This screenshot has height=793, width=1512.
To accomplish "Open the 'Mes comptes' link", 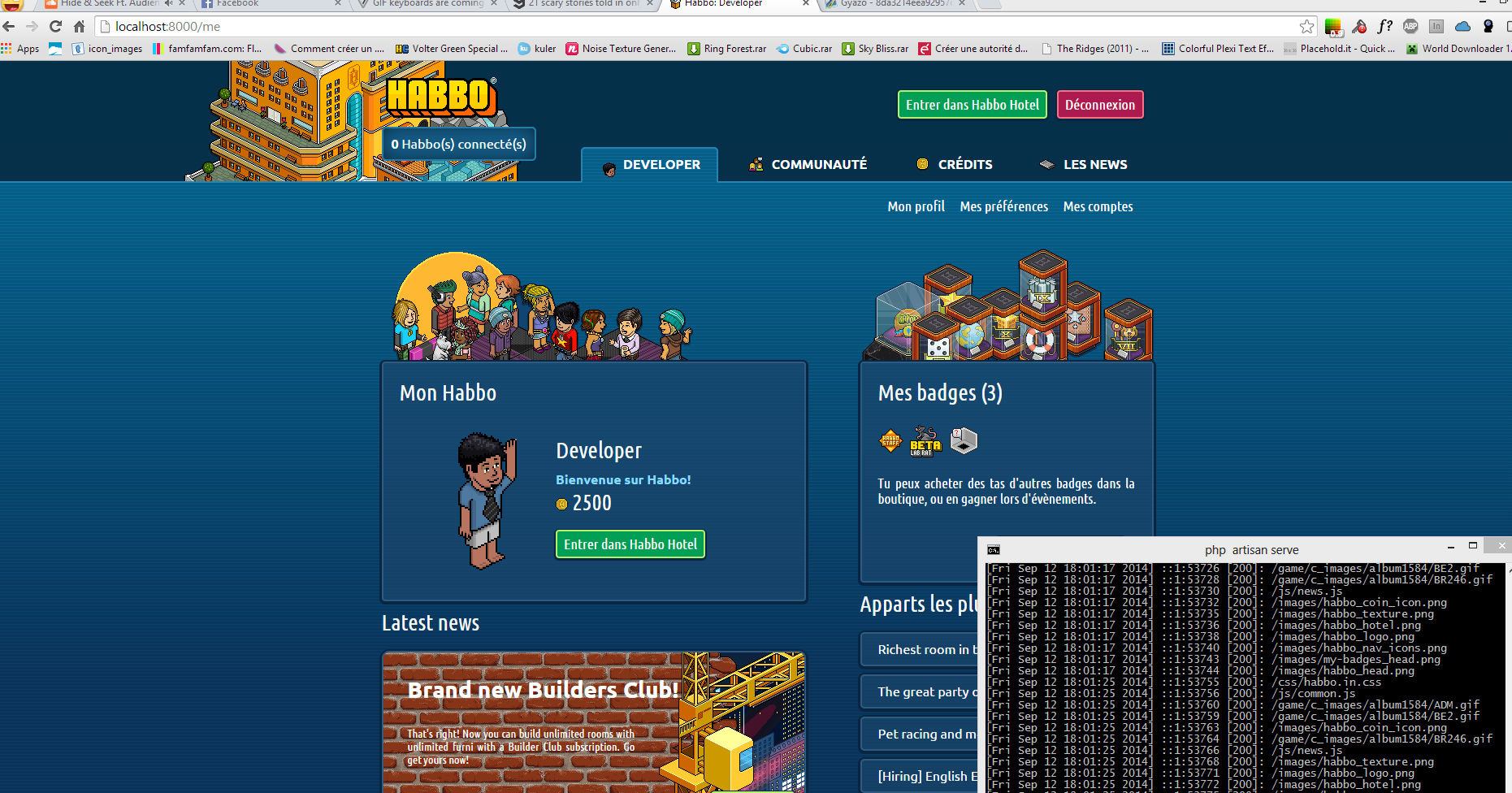I will 1098,207.
